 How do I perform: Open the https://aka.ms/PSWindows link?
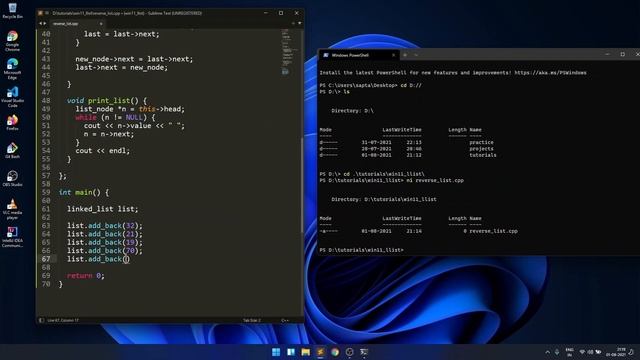pos(550,73)
